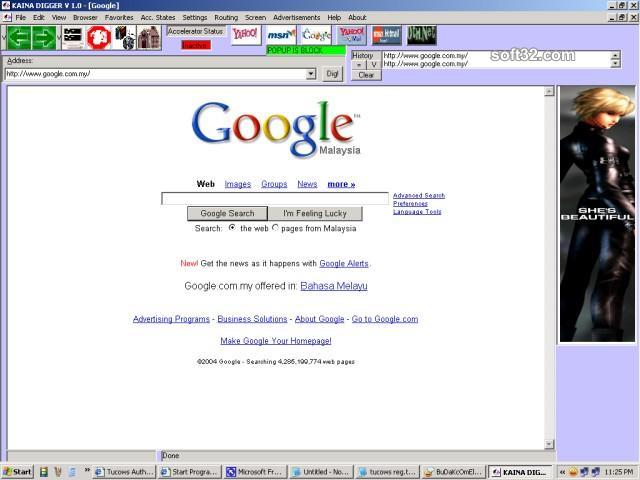Open the Advertising Programs link
The image size is (640, 480).
click(171, 319)
